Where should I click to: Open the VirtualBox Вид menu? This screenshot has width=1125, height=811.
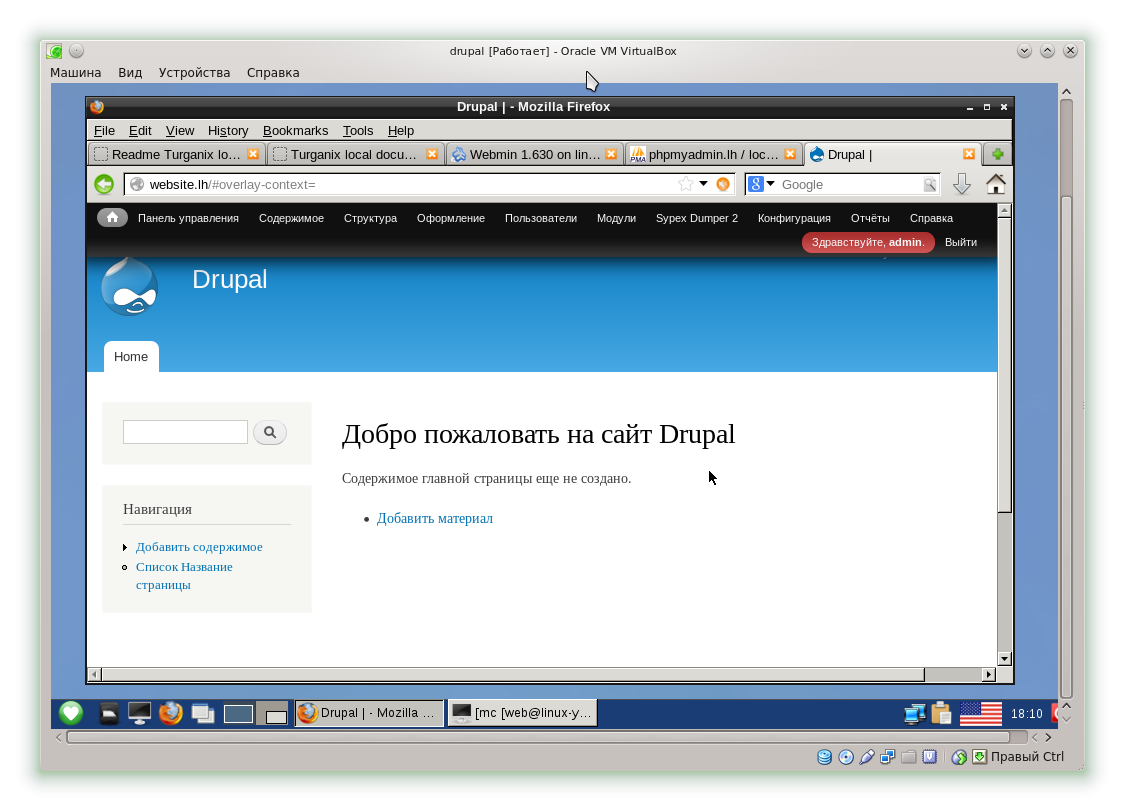coord(130,72)
